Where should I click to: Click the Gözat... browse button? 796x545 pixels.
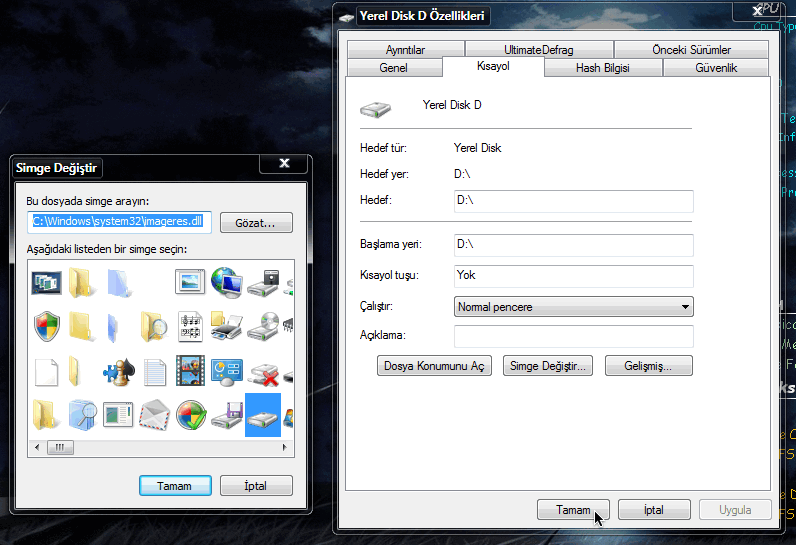(256, 223)
